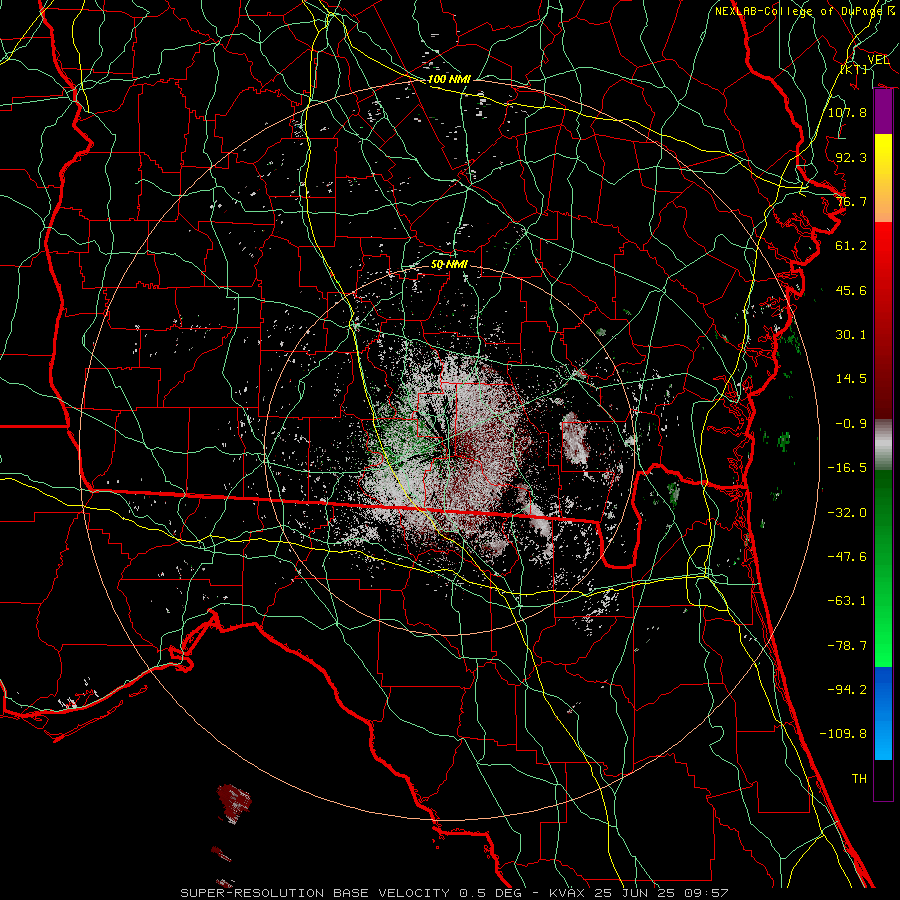Click the 92.3 velocity scale value
This screenshot has height=900, width=900.
(851, 157)
